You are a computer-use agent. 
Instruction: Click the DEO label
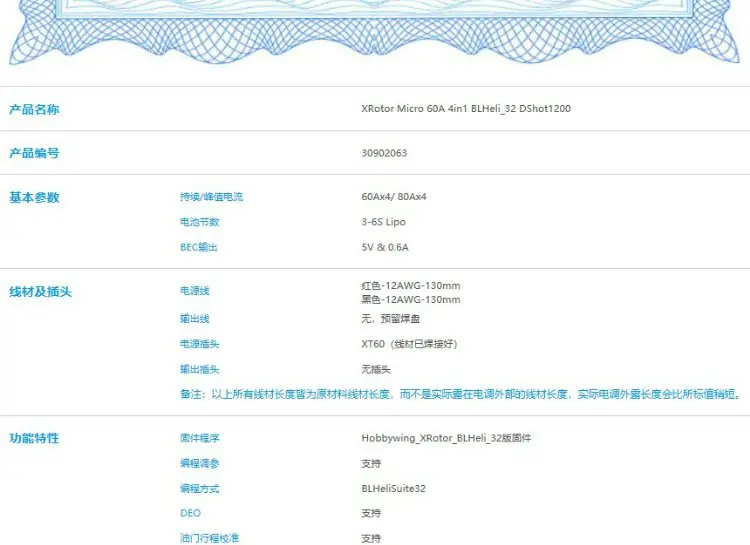pos(190,513)
